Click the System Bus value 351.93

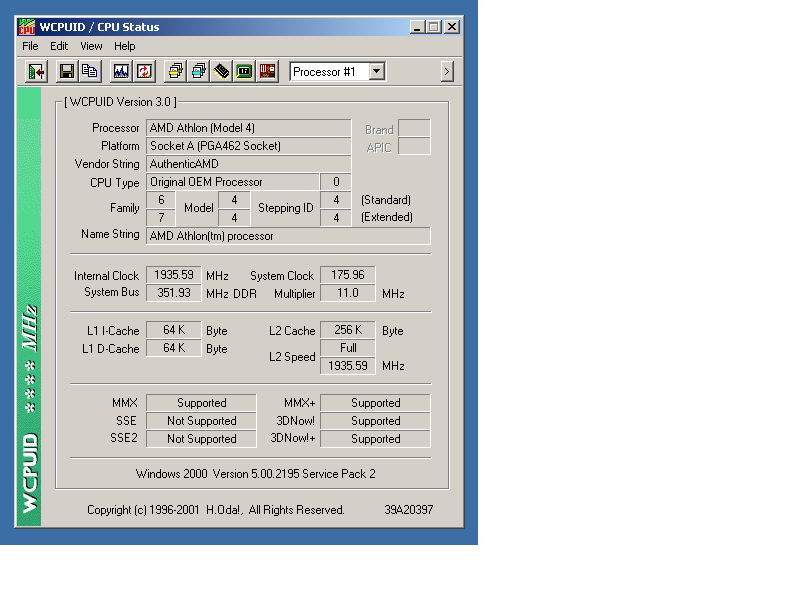click(173, 293)
